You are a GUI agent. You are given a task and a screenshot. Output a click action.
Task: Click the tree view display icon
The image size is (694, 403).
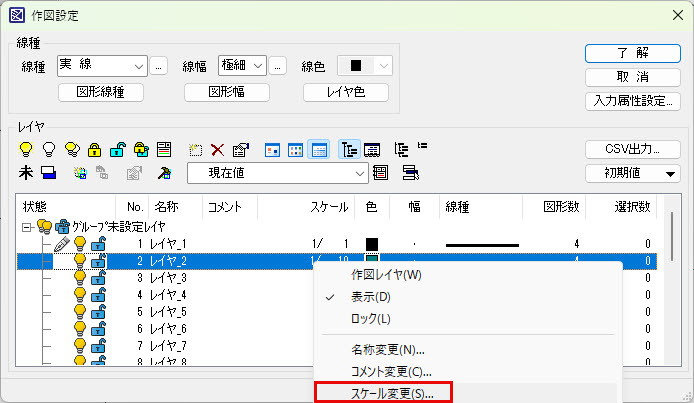pyautogui.click(x=349, y=150)
